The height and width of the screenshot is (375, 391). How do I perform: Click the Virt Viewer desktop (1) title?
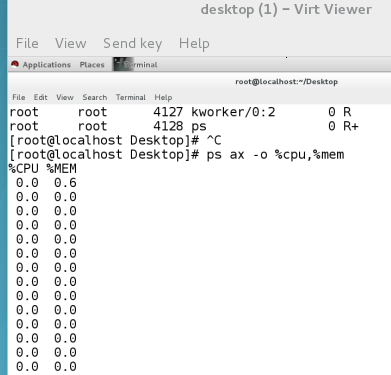coord(286,9)
